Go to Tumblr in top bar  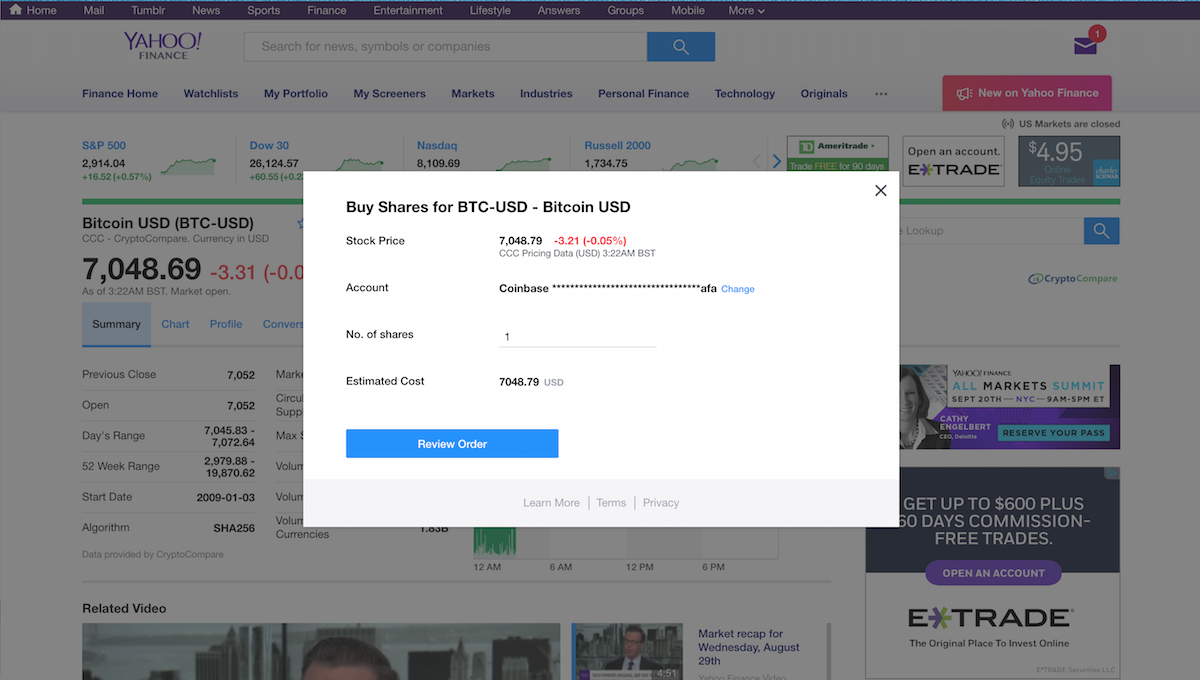[x=148, y=10]
